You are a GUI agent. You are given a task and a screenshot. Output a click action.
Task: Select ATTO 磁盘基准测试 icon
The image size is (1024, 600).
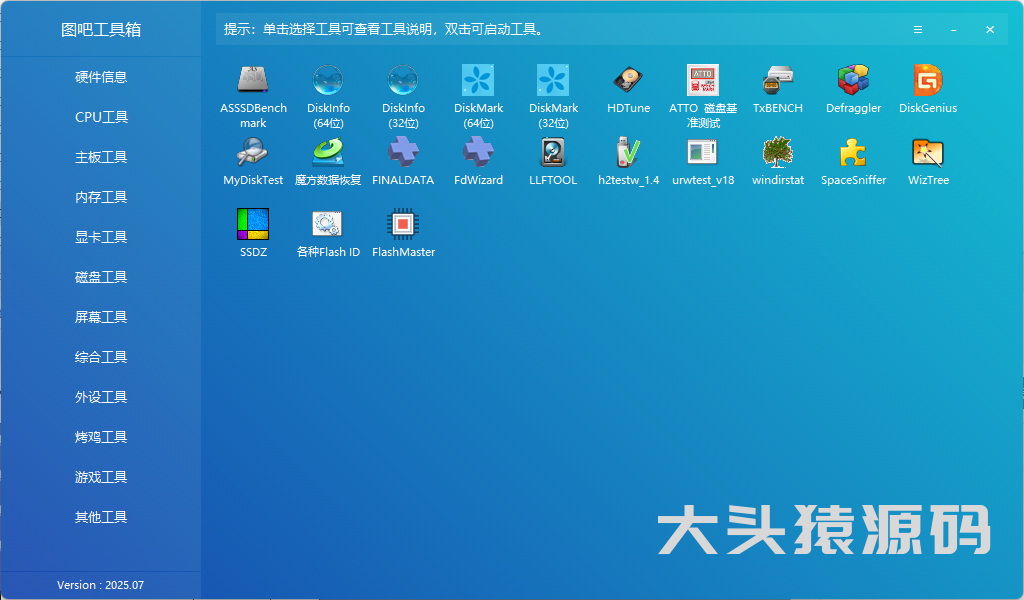703,80
